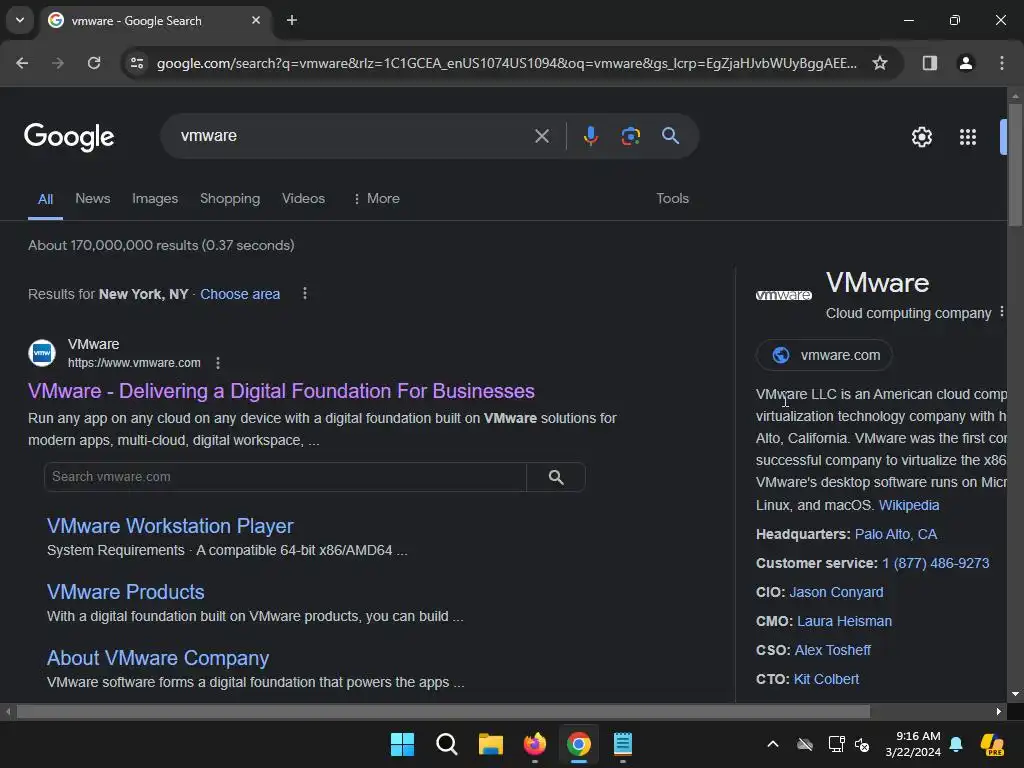Viewport: 1024px width, 768px height.
Task: Open About VMware Company link
Action: [157, 658]
